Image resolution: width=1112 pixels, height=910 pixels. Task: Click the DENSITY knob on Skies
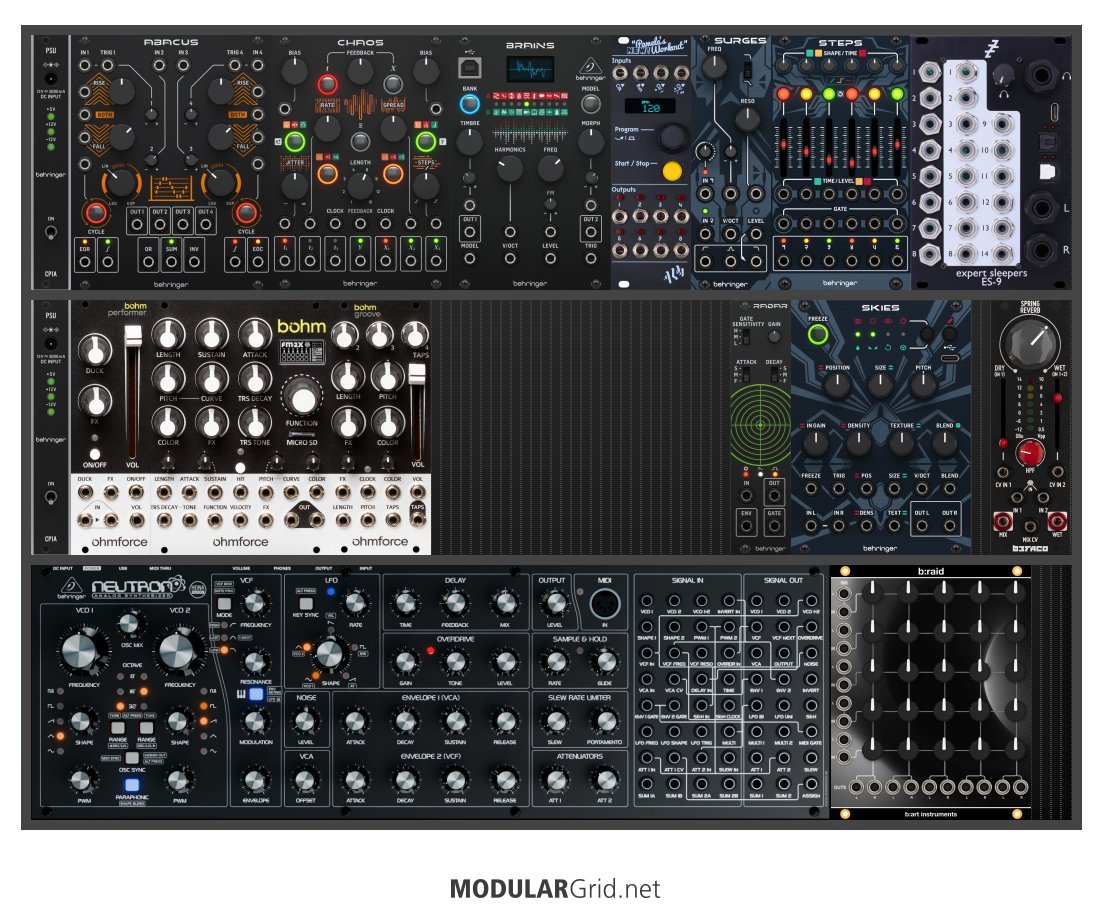(858, 443)
